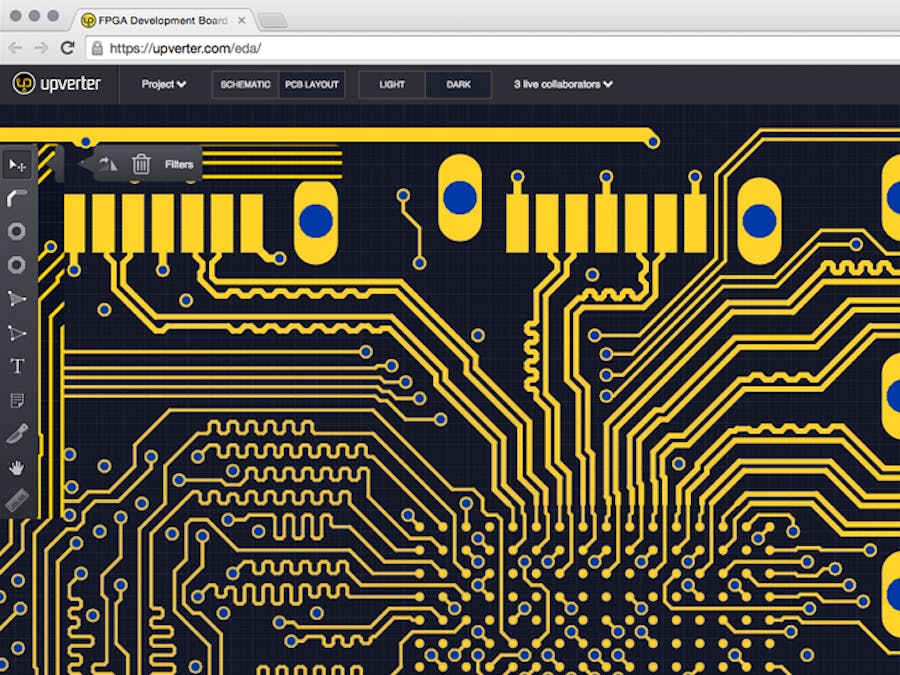Choose the outlined polygon tool
This screenshot has height=675, width=900.
point(17,333)
